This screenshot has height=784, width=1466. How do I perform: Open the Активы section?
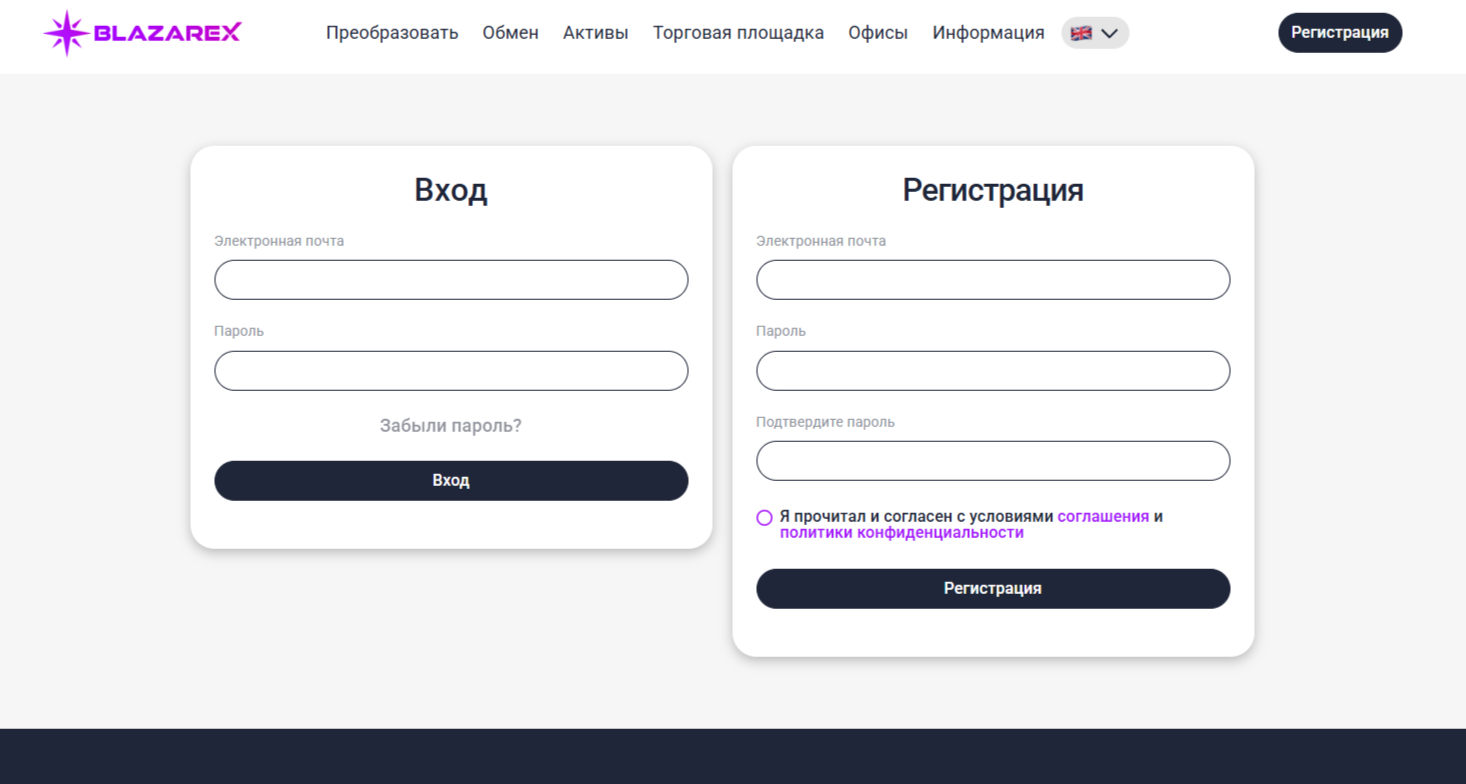[595, 33]
